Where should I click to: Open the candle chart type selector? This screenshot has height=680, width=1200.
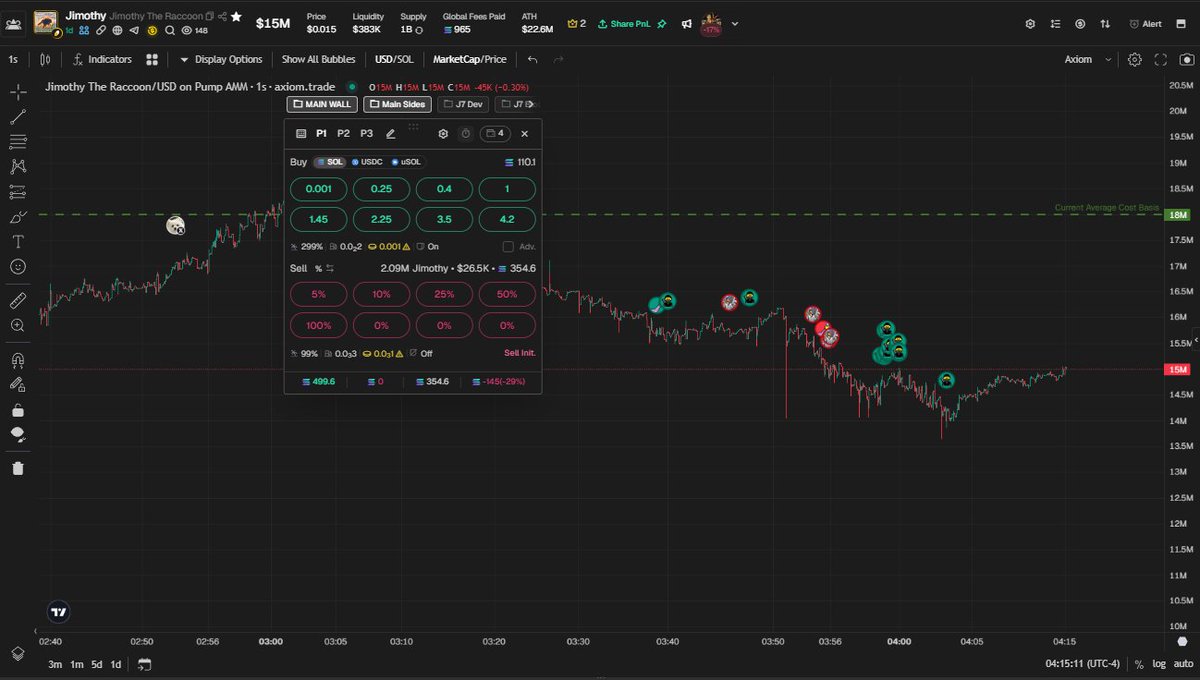(x=44, y=59)
